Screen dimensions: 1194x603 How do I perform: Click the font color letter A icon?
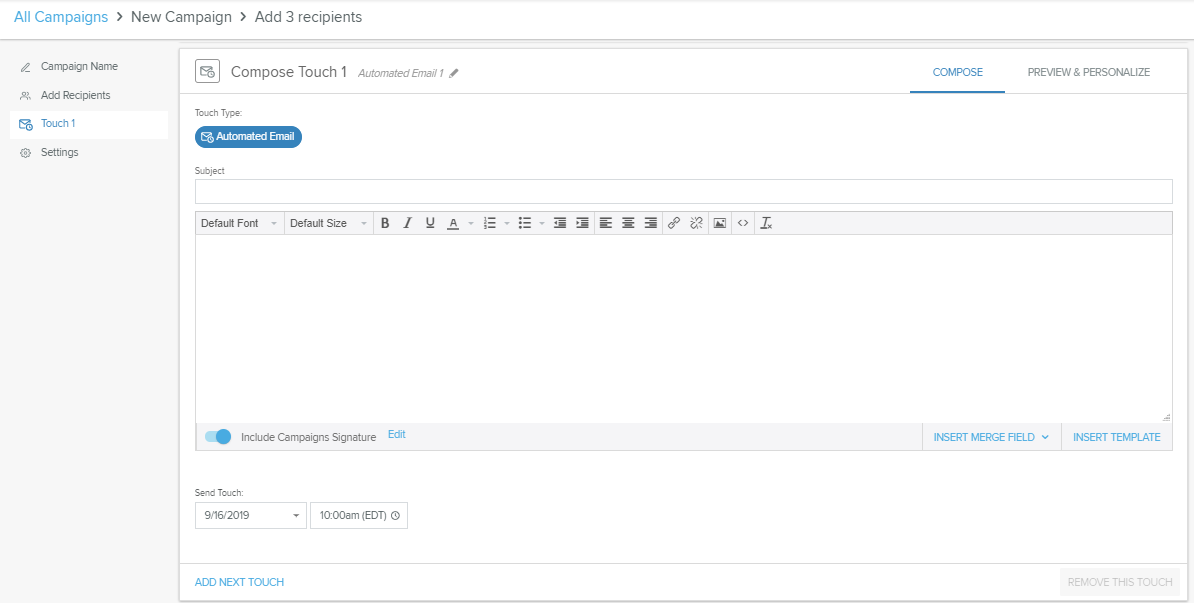[453, 223]
